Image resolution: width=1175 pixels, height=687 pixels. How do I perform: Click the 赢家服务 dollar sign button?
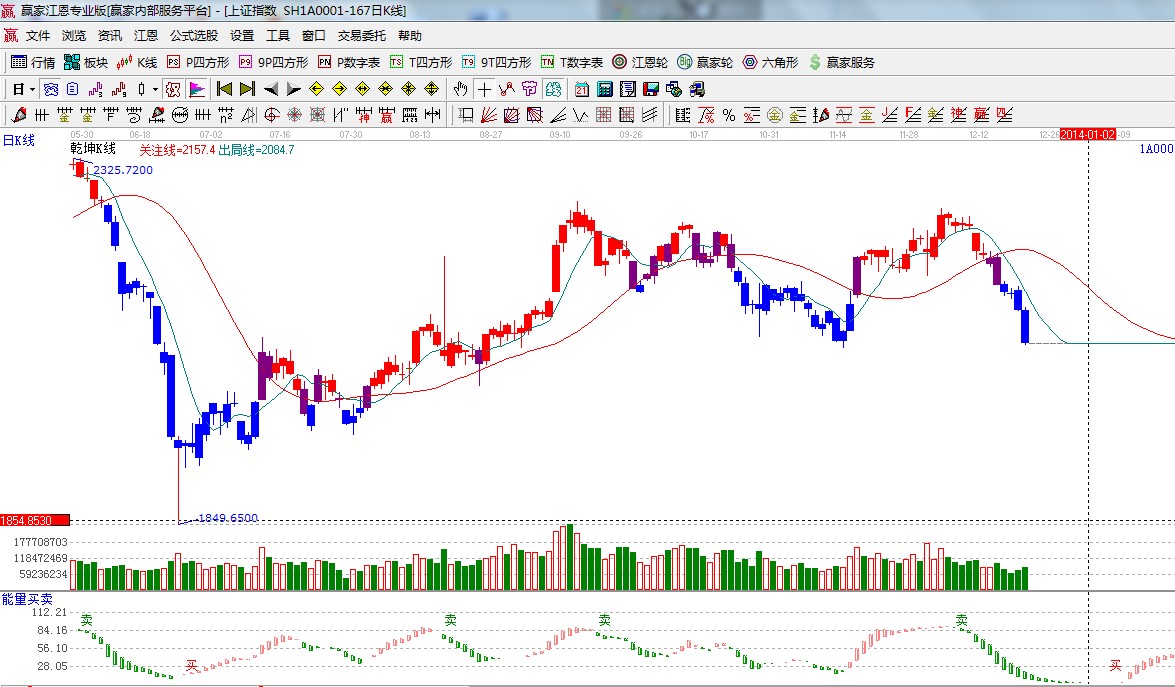click(841, 62)
